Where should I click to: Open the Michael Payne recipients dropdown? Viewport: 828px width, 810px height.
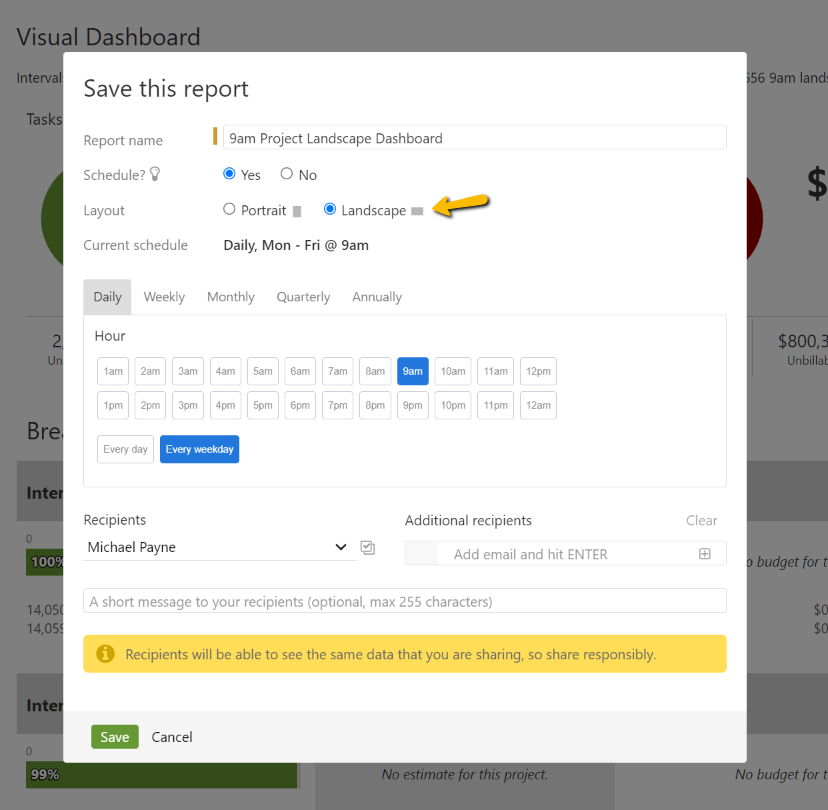(x=219, y=547)
